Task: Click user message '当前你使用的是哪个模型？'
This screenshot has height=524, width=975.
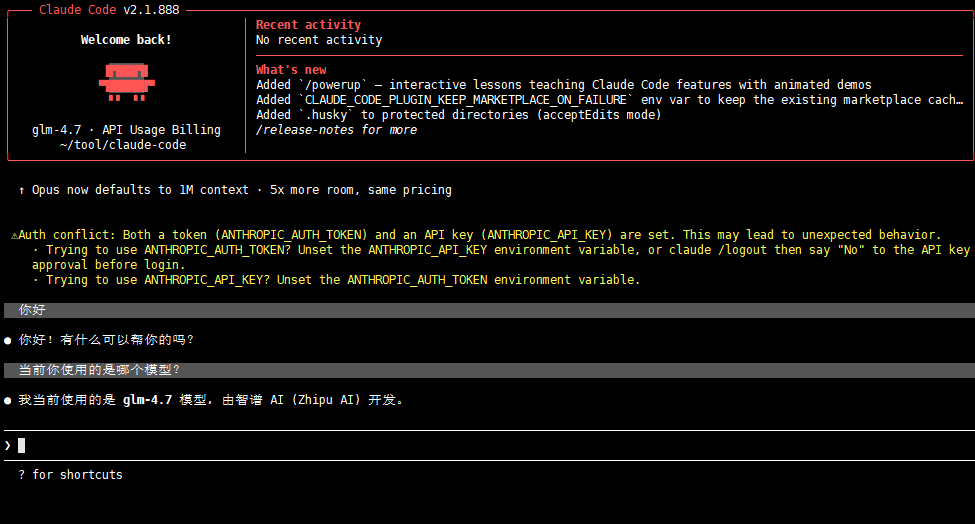Action: tap(99, 370)
